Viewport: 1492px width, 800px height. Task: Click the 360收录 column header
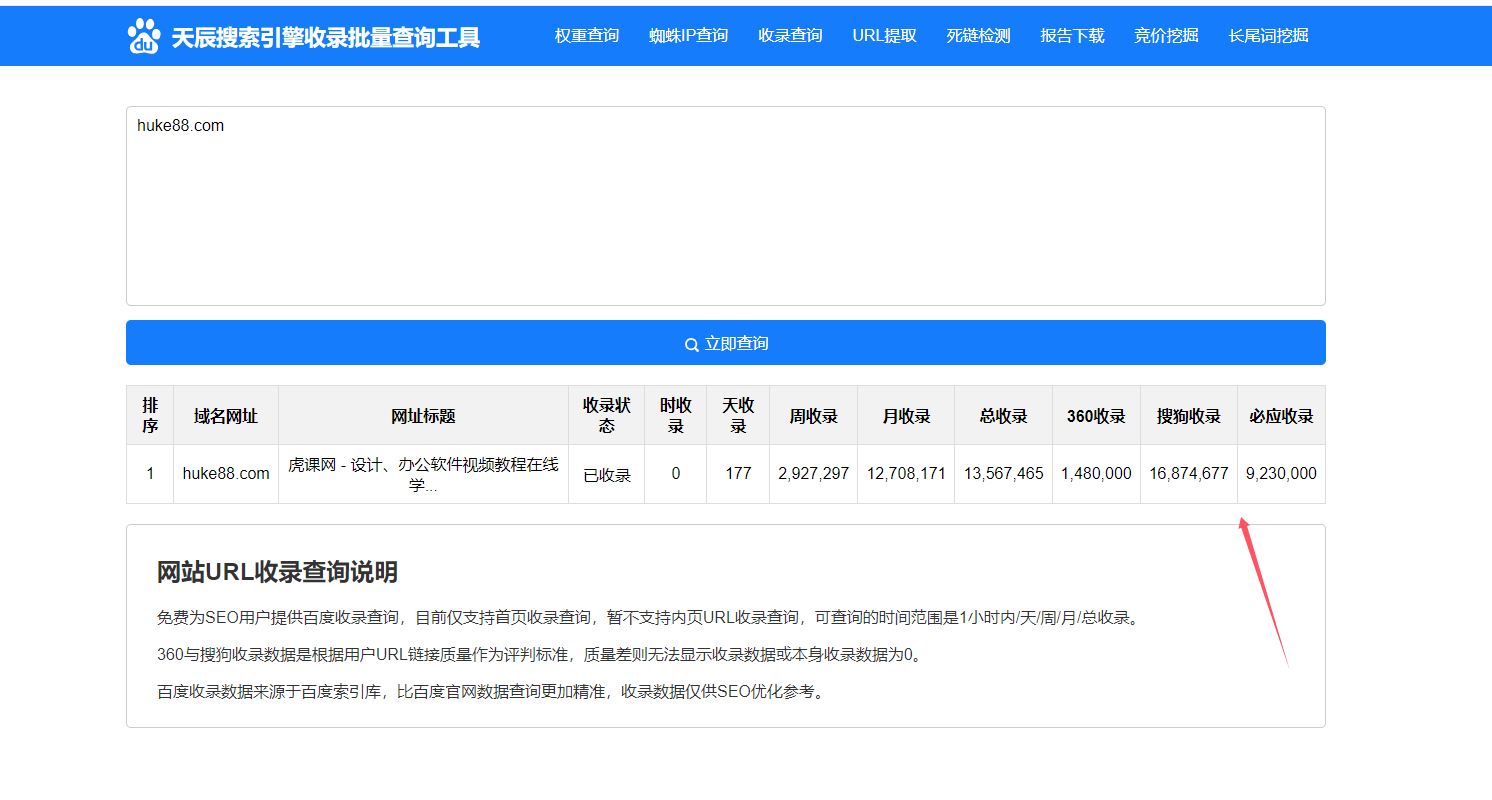[x=1096, y=415]
